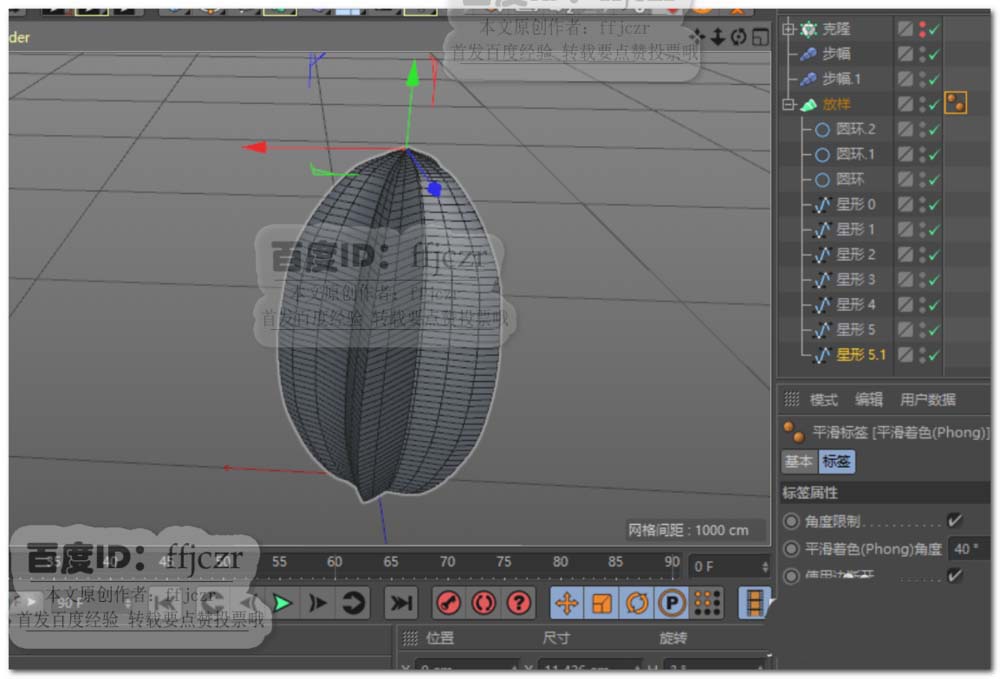Toggle the Position keyframe cross-arrows icon
Screen dimensions: 1000x679
point(566,602)
